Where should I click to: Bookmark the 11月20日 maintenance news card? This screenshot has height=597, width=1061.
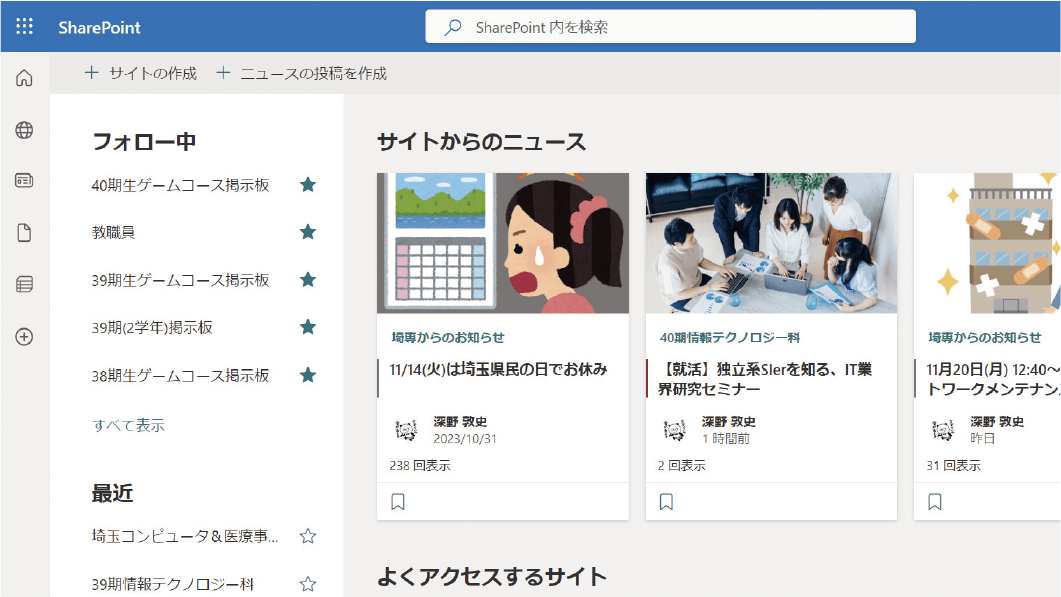(x=935, y=502)
